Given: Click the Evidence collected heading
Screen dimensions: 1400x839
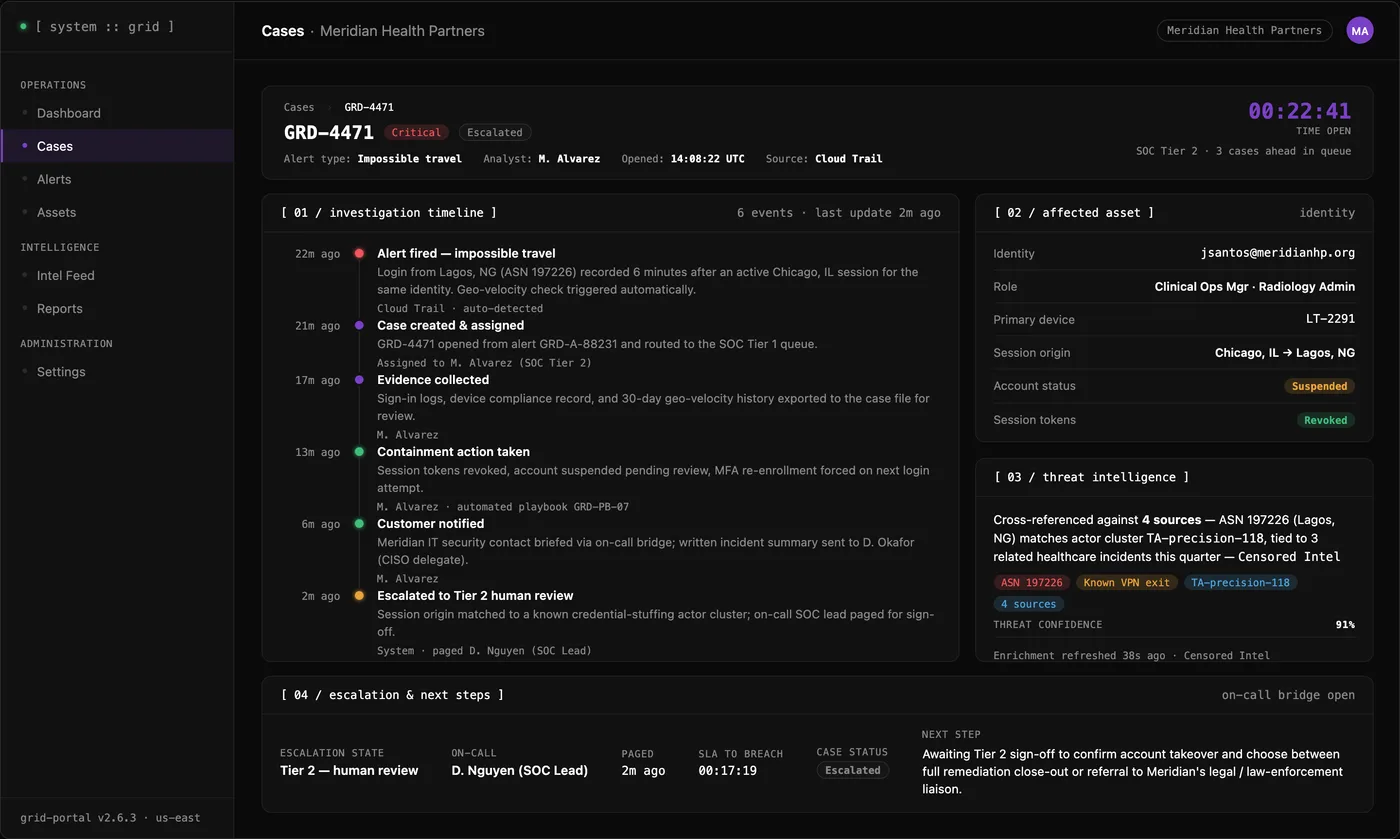Looking at the screenshot, I should pyautogui.click(x=433, y=380).
